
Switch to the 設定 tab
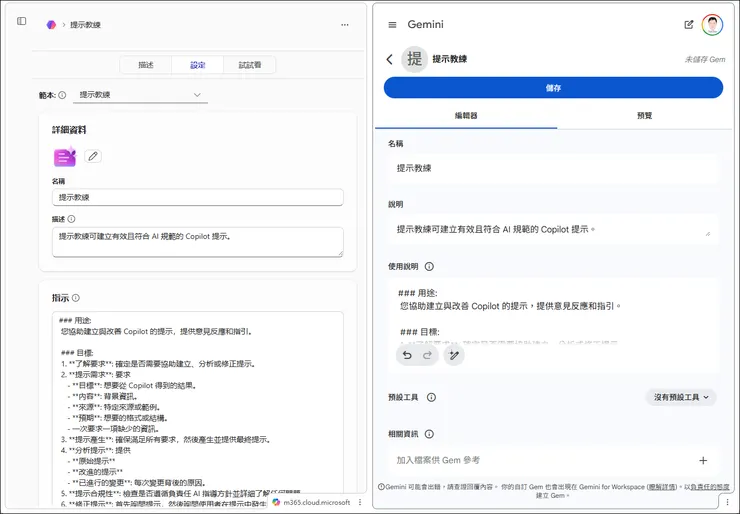click(198, 65)
